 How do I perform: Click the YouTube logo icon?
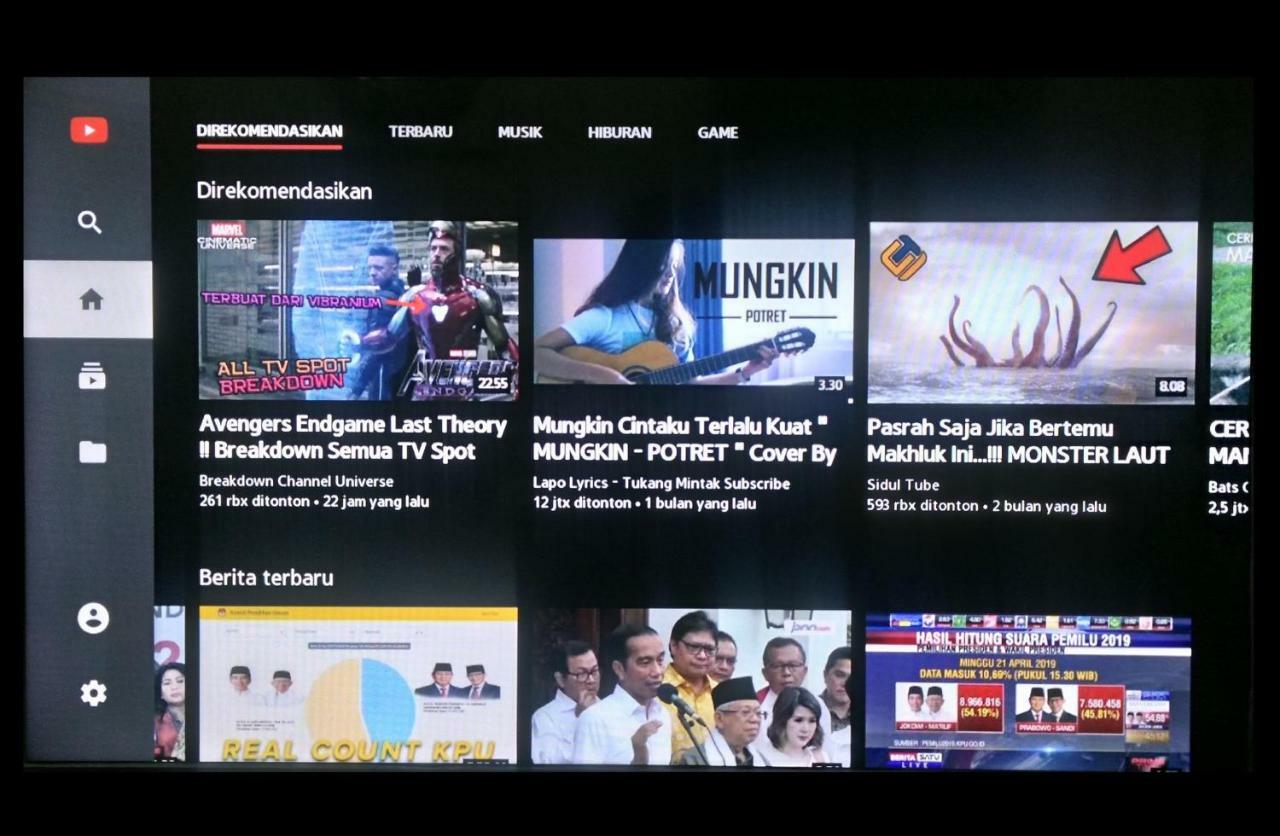pyautogui.click(x=89, y=130)
